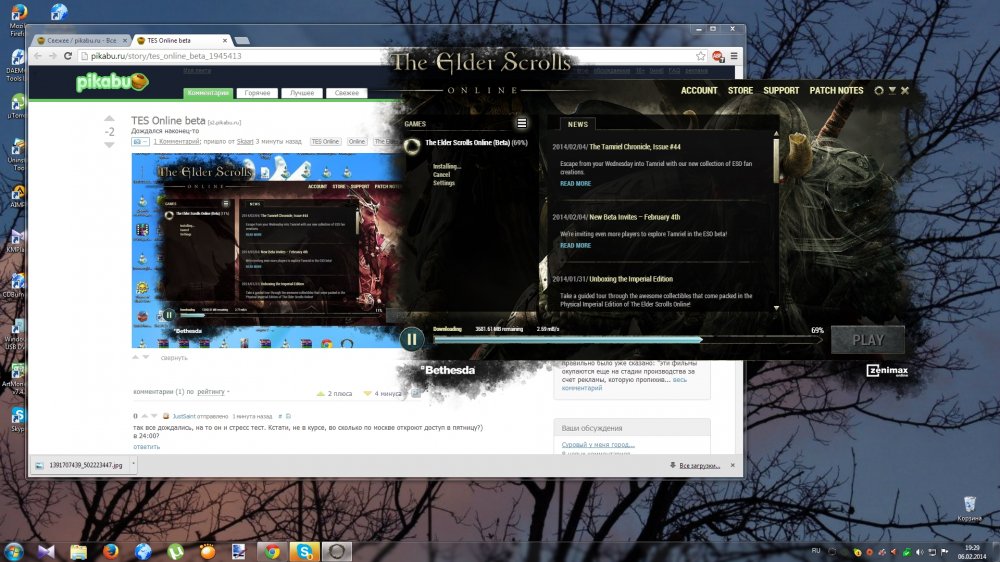1000x562 pixels.
Task: Click the launcher refresh circle icon
Action: [879, 91]
